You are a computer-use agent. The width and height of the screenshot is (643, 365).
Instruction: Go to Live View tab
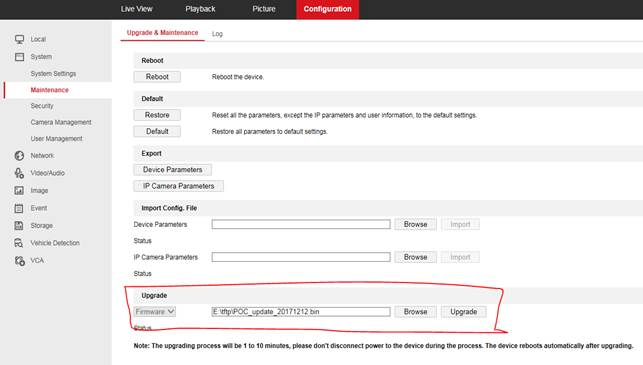(137, 9)
